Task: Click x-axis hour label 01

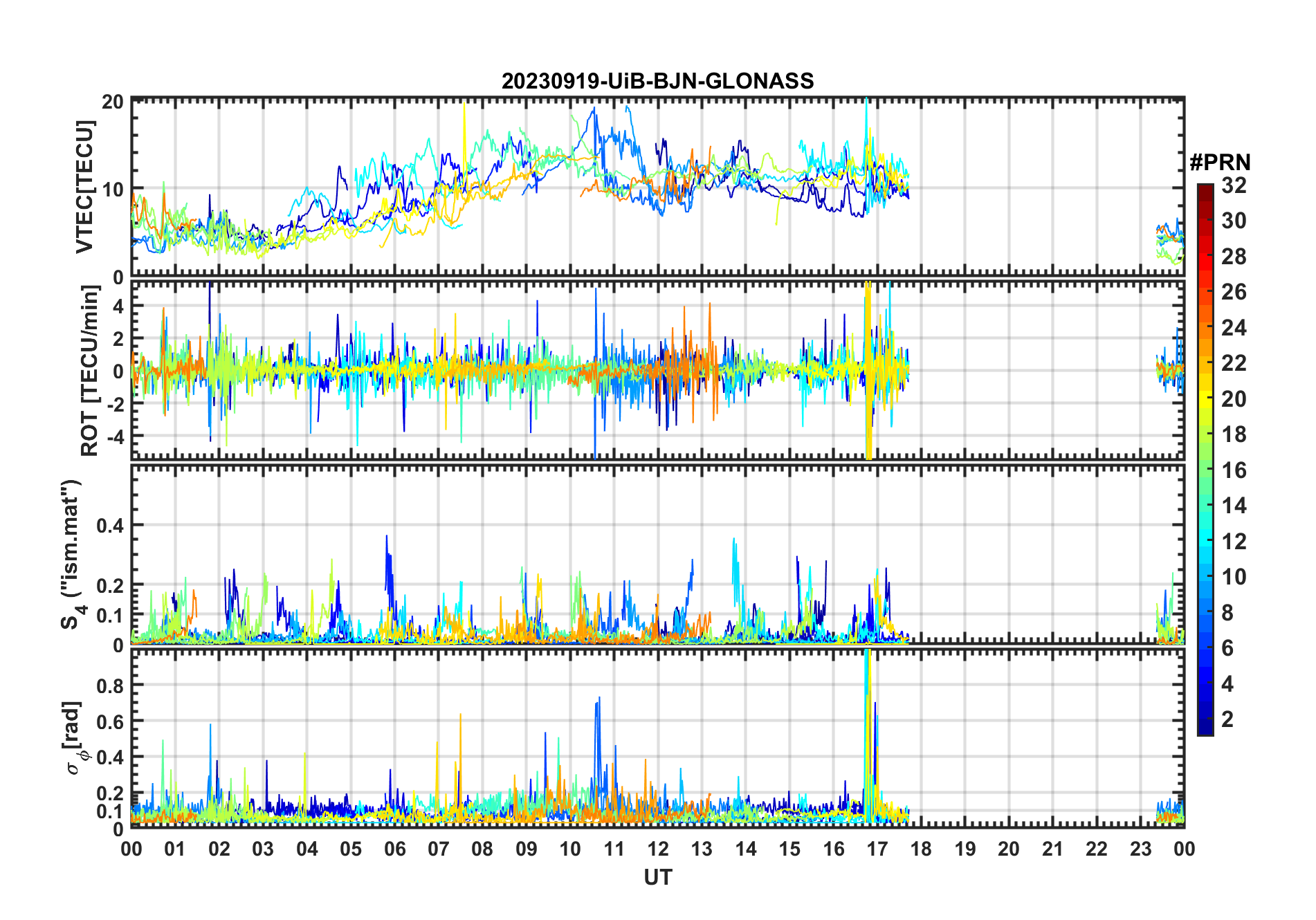Action: 175,849
